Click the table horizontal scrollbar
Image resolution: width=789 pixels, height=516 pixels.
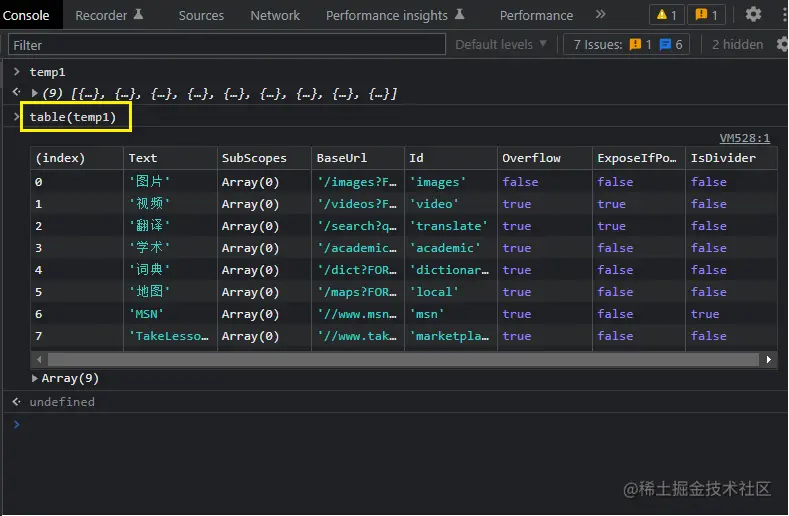[404, 359]
